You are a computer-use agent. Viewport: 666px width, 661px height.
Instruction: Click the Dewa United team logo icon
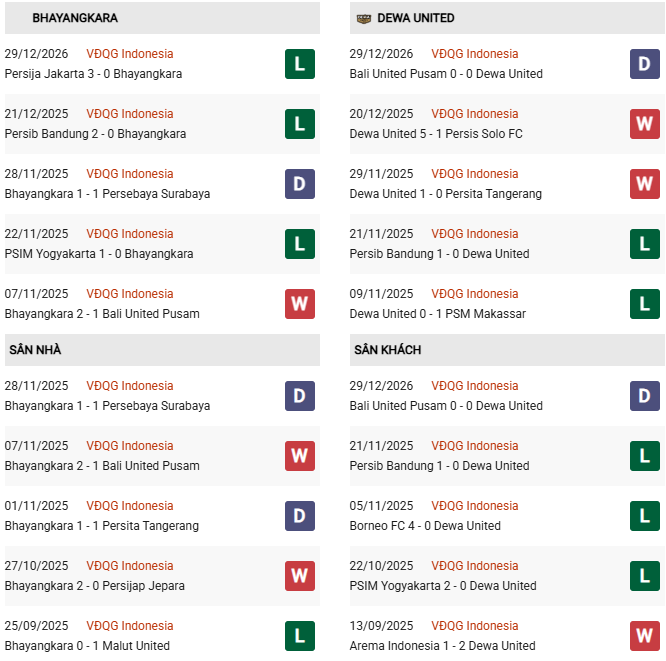pyautogui.click(x=363, y=18)
